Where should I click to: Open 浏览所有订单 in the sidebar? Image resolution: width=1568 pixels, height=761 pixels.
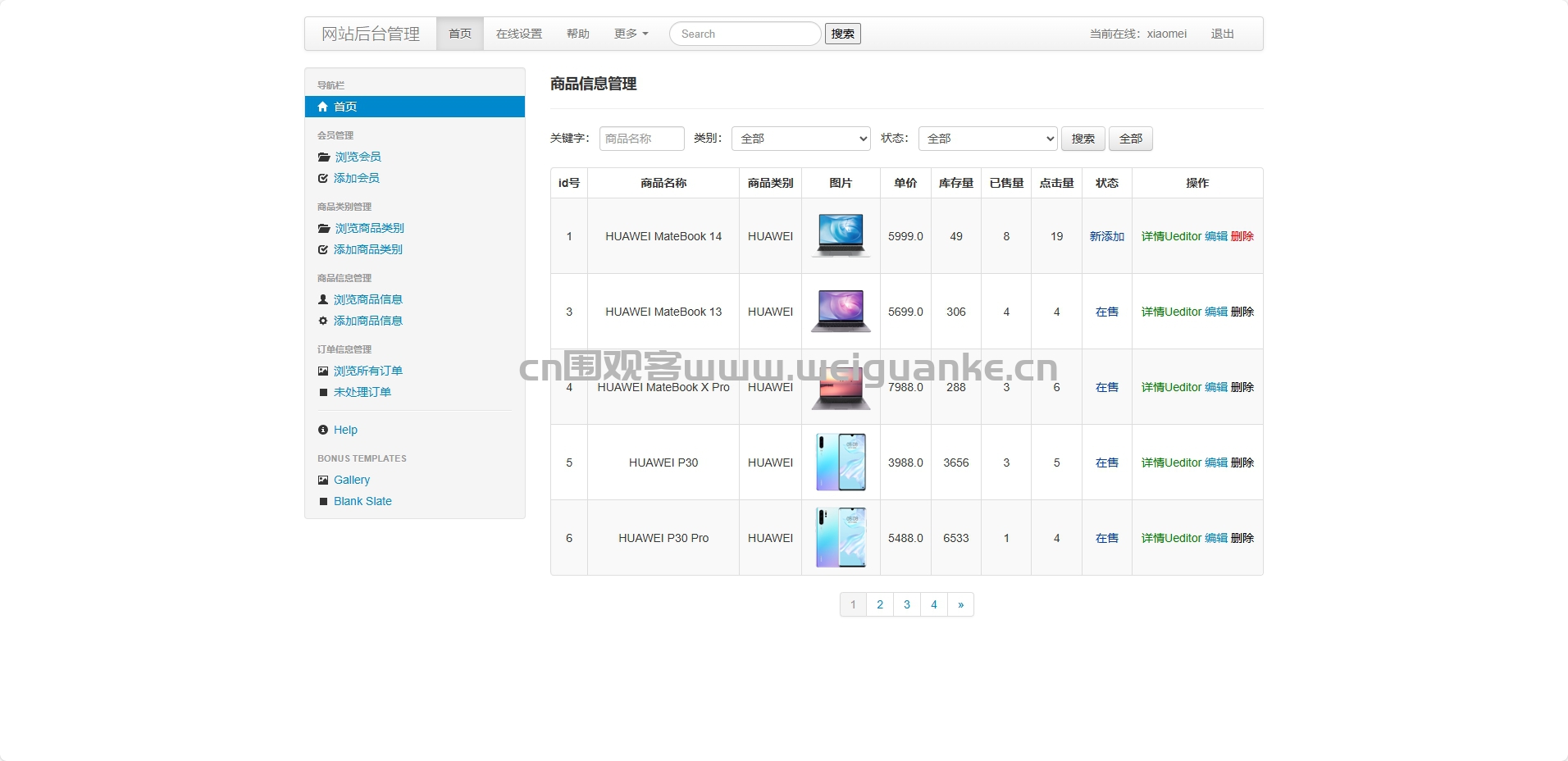pyautogui.click(x=367, y=371)
